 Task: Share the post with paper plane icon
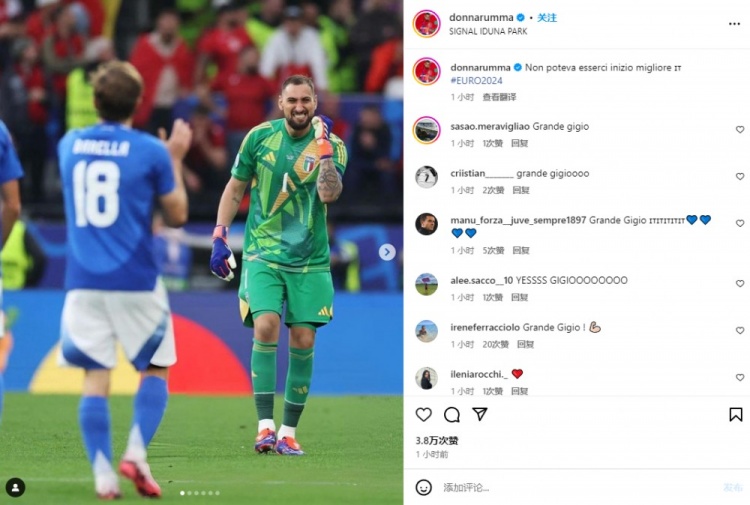(x=480, y=414)
